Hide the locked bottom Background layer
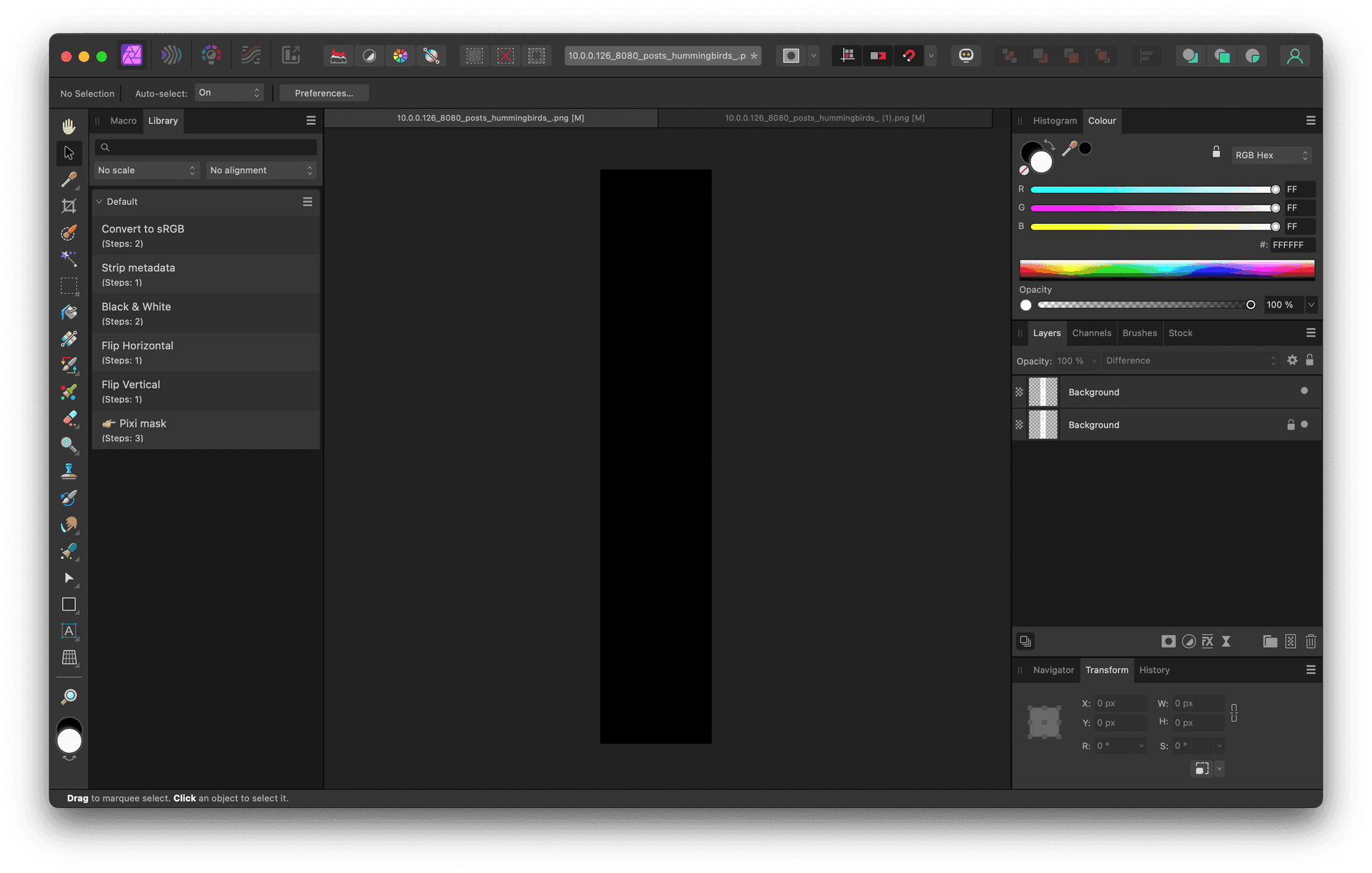Image resolution: width=1372 pixels, height=873 pixels. click(x=1304, y=425)
